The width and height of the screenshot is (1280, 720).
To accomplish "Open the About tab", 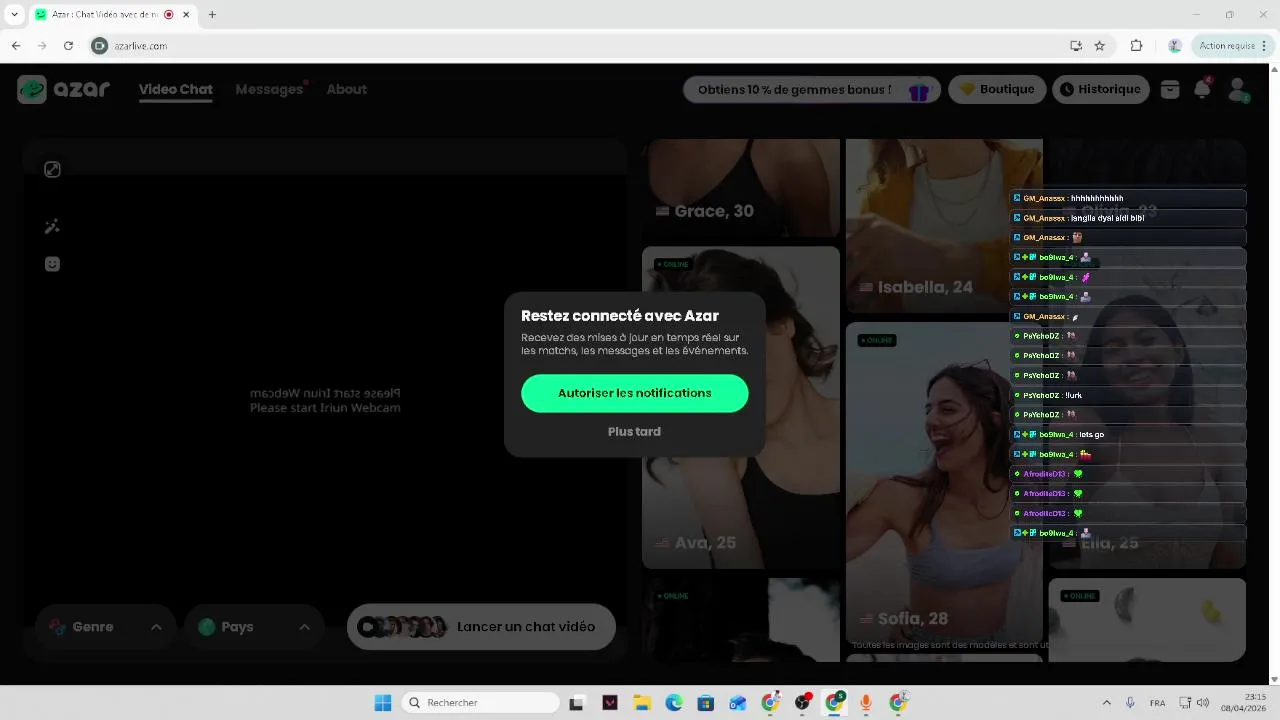I will coord(347,89).
